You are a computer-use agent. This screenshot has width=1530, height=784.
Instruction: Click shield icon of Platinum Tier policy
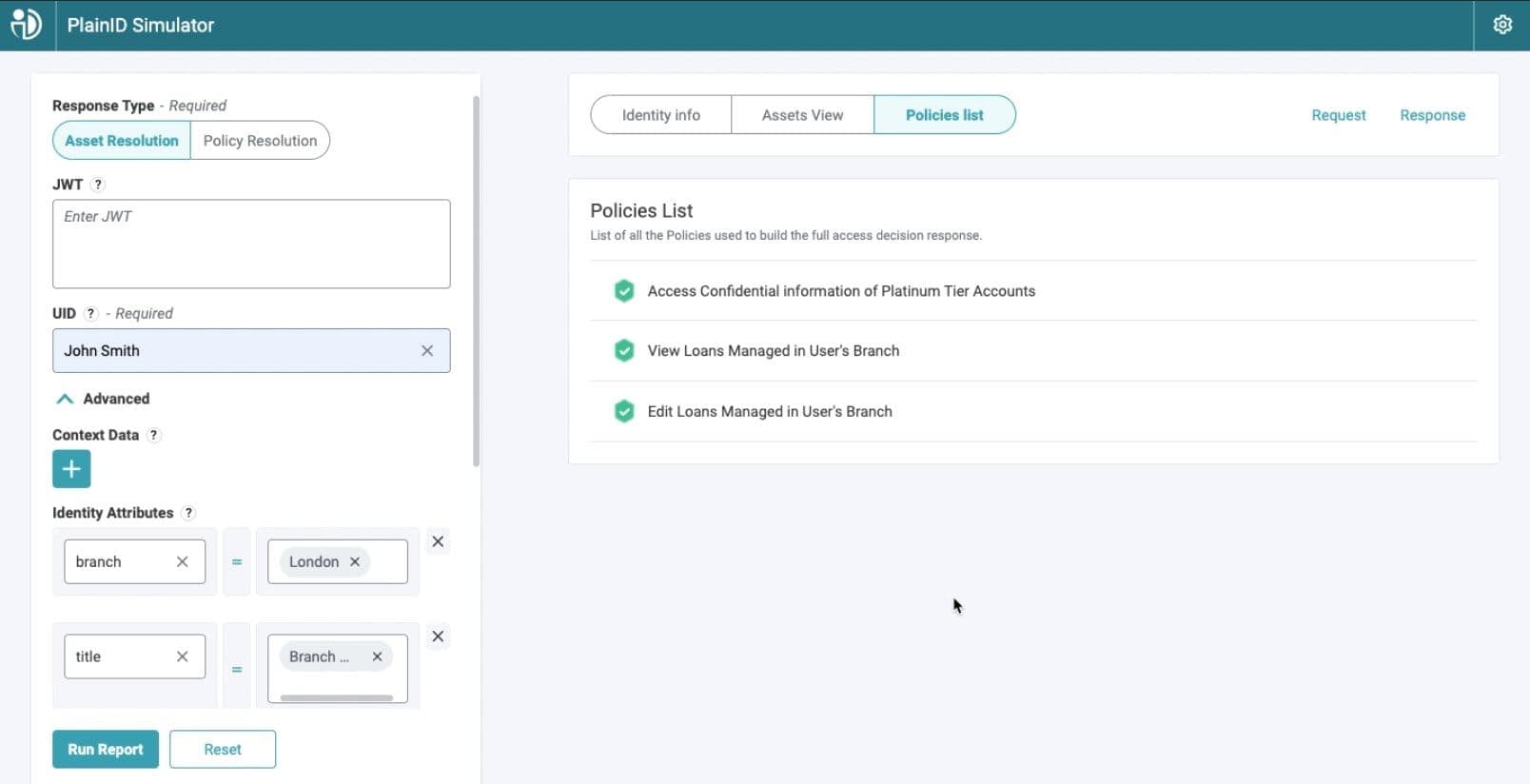(x=624, y=291)
